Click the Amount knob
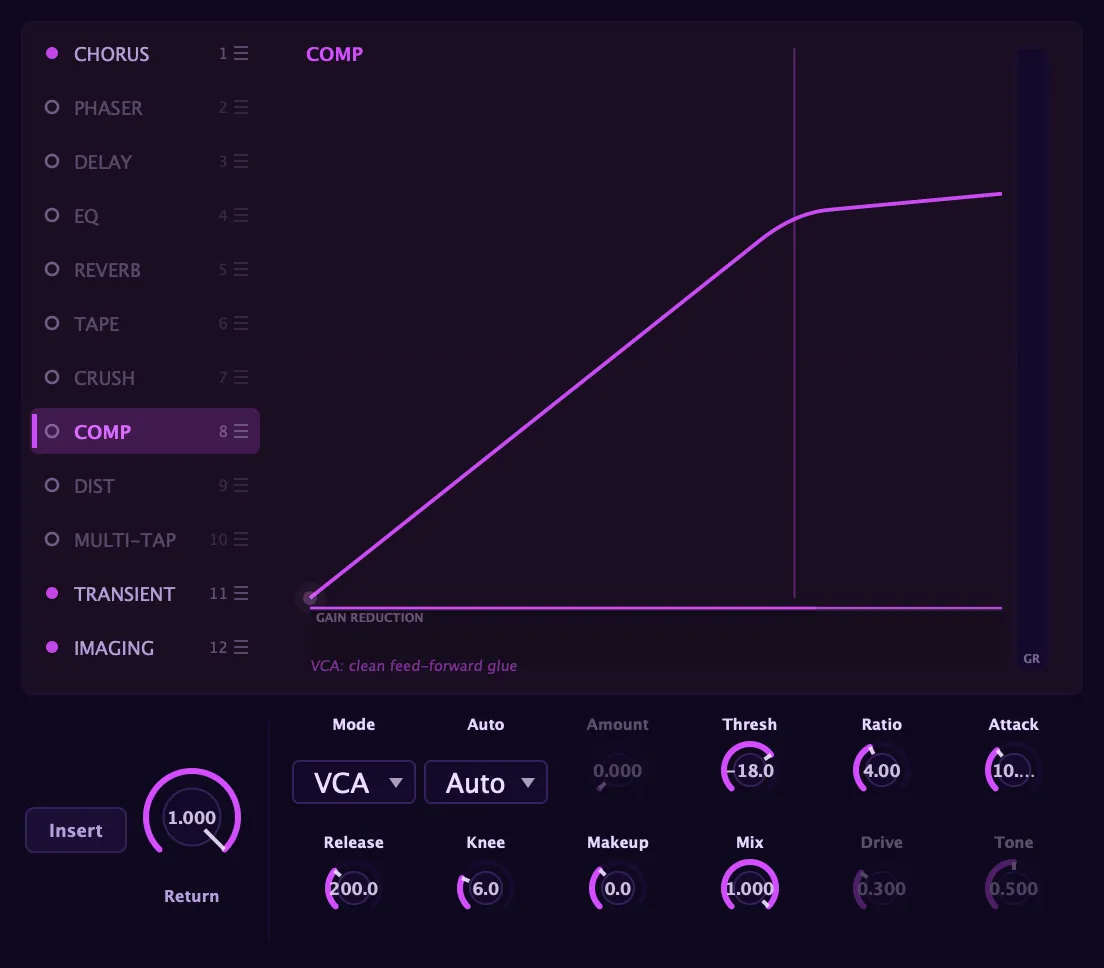The height and width of the screenshot is (968, 1104). [617, 770]
